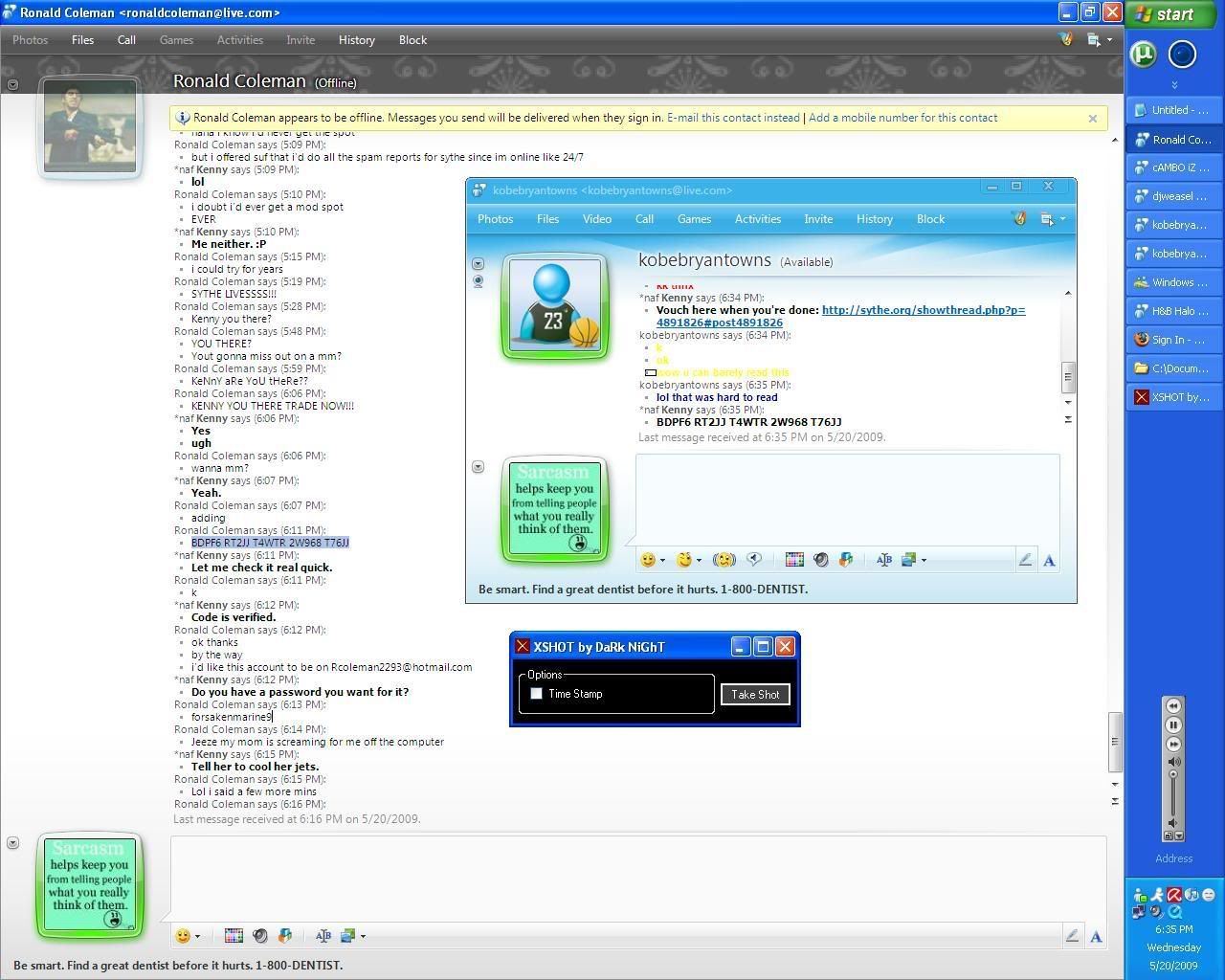Image resolution: width=1225 pixels, height=980 pixels.
Task: Click speaker sounds icon in kobebryantowns toolbar
Action: [820, 560]
